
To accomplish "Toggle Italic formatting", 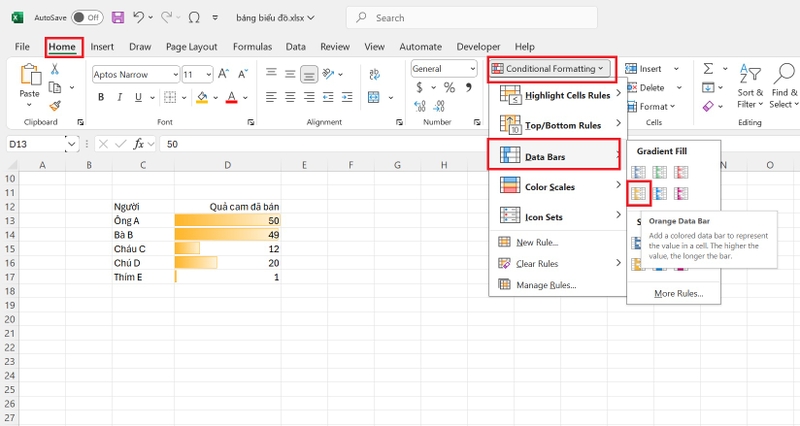I will [x=119, y=97].
